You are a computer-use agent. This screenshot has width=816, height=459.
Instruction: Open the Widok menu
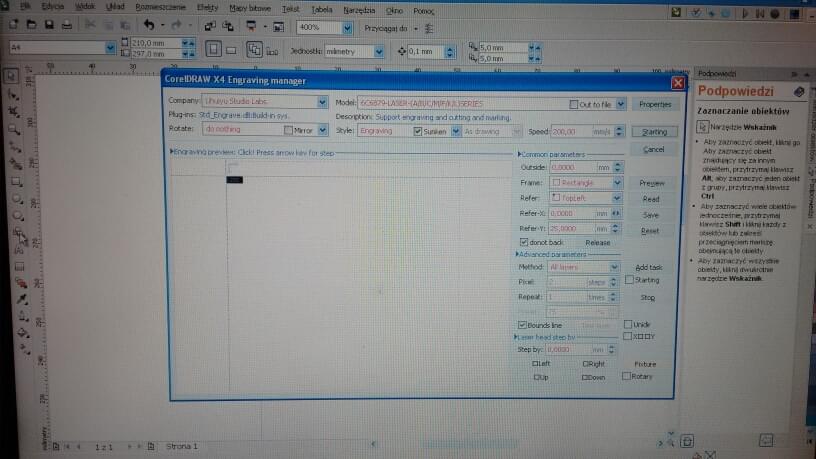(85, 7)
